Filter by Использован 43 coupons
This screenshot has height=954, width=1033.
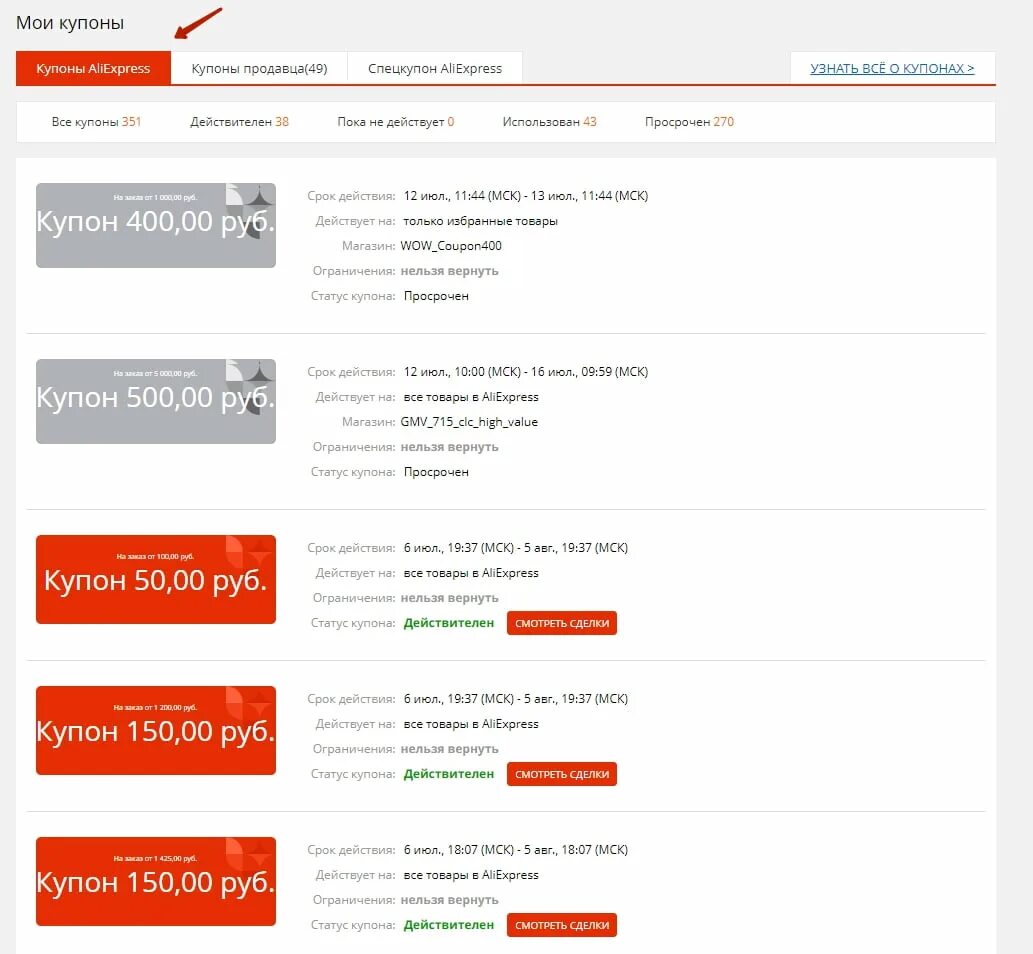tap(549, 122)
